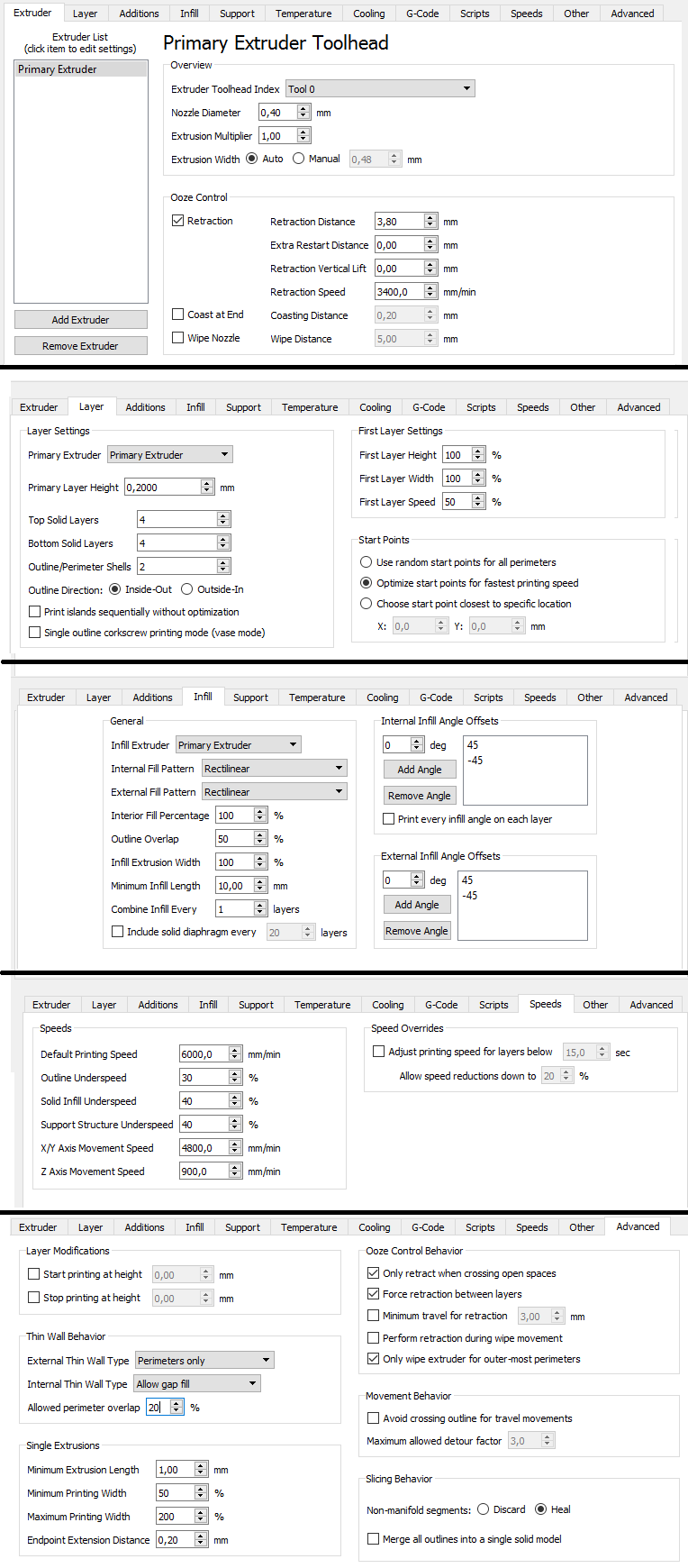
Task: Enable print islands sequentially without optimization
Action: point(35,612)
